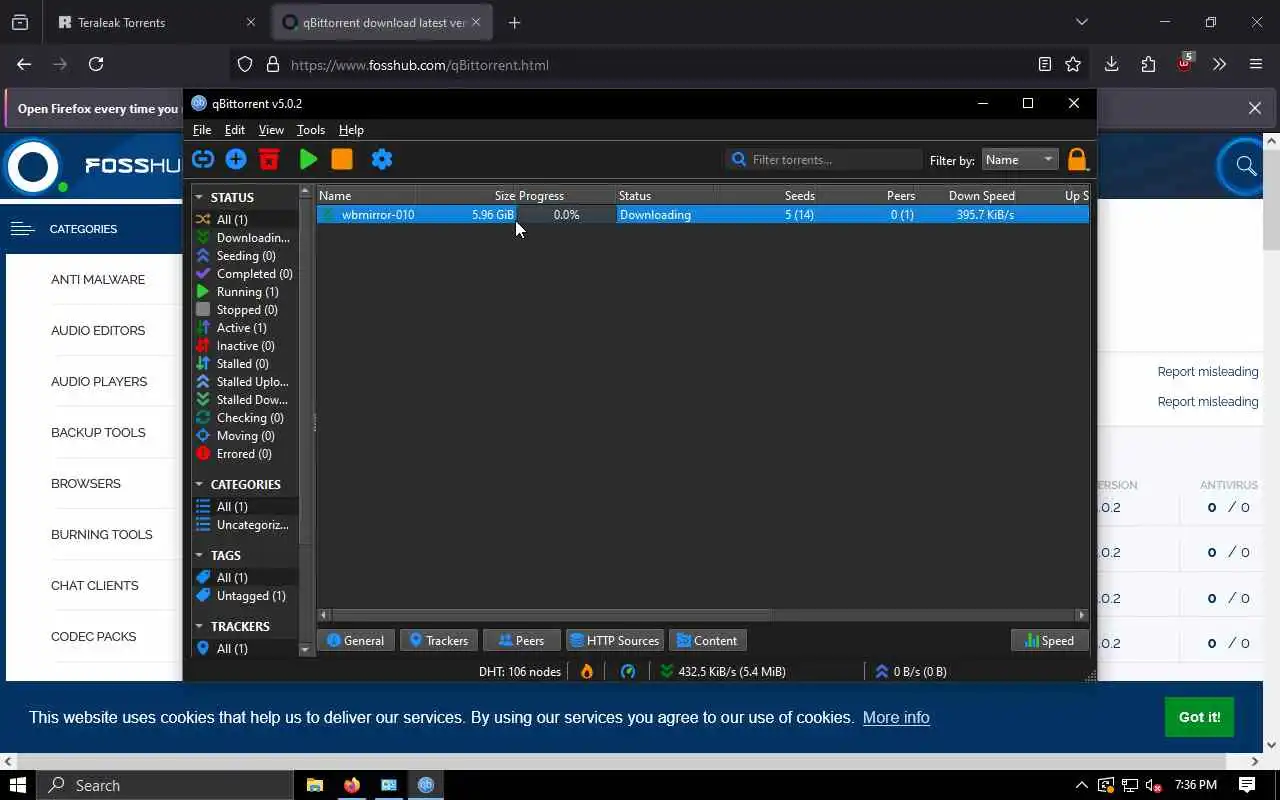Open Firefox downloads arrow icon
The width and height of the screenshot is (1280, 800).
[1111, 64]
